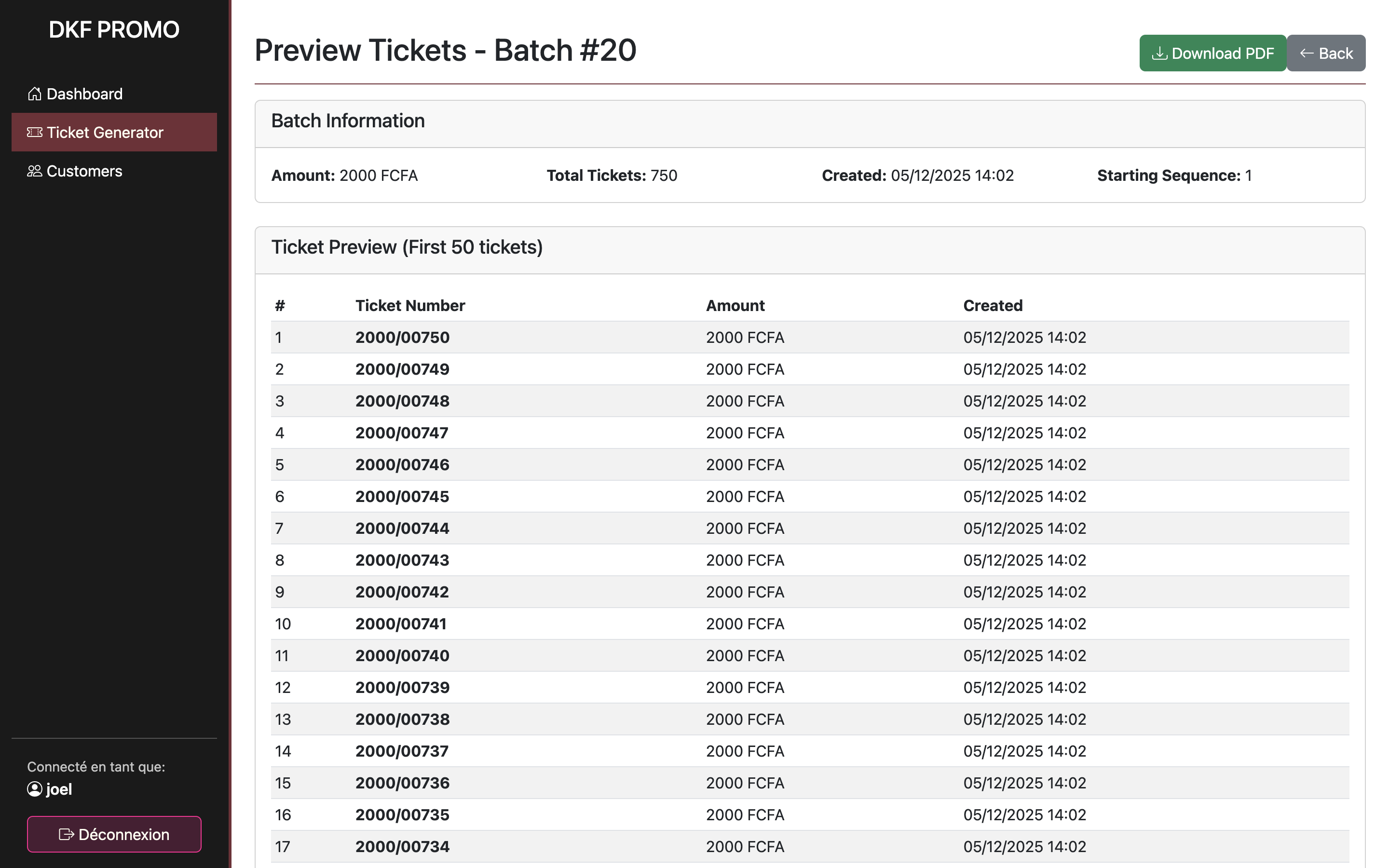Image resolution: width=1389 pixels, height=868 pixels.
Task: Open the Dashboard menu item
Action: (x=84, y=94)
